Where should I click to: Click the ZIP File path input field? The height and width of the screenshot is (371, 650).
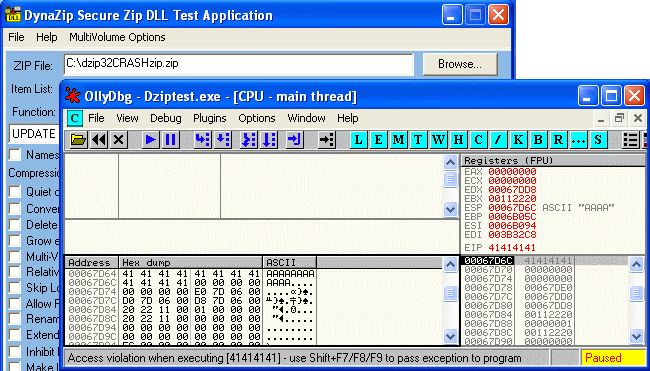pyautogui.click(x=238, y=64)
